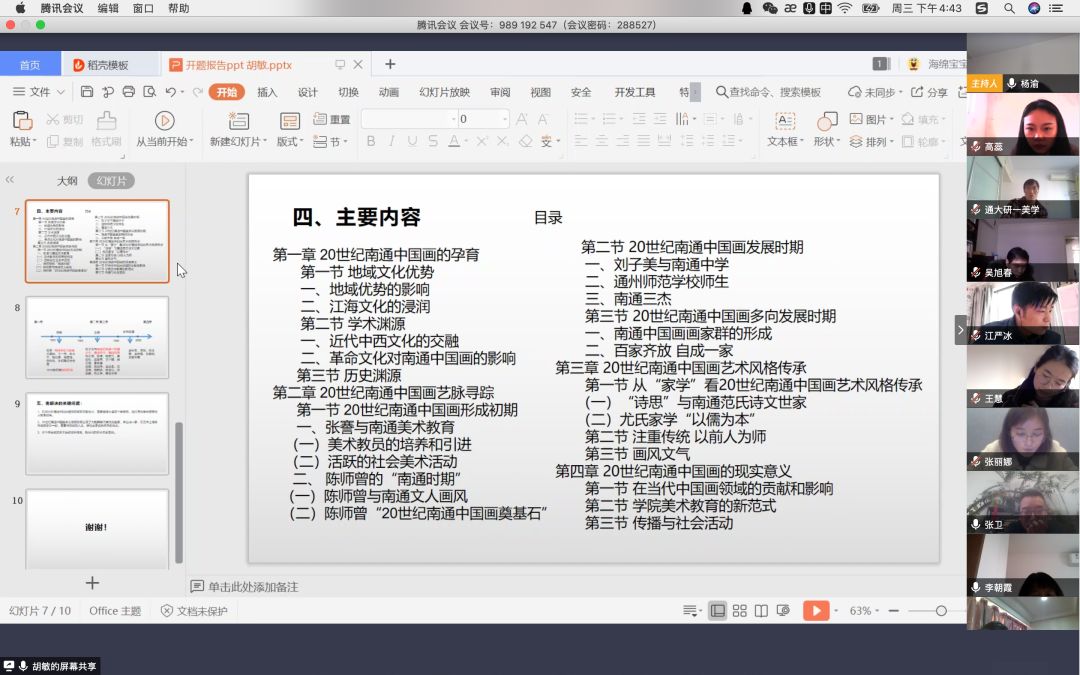1080x675 pixels.
Task: Toggle normal view in status bar
Action: 717,611
